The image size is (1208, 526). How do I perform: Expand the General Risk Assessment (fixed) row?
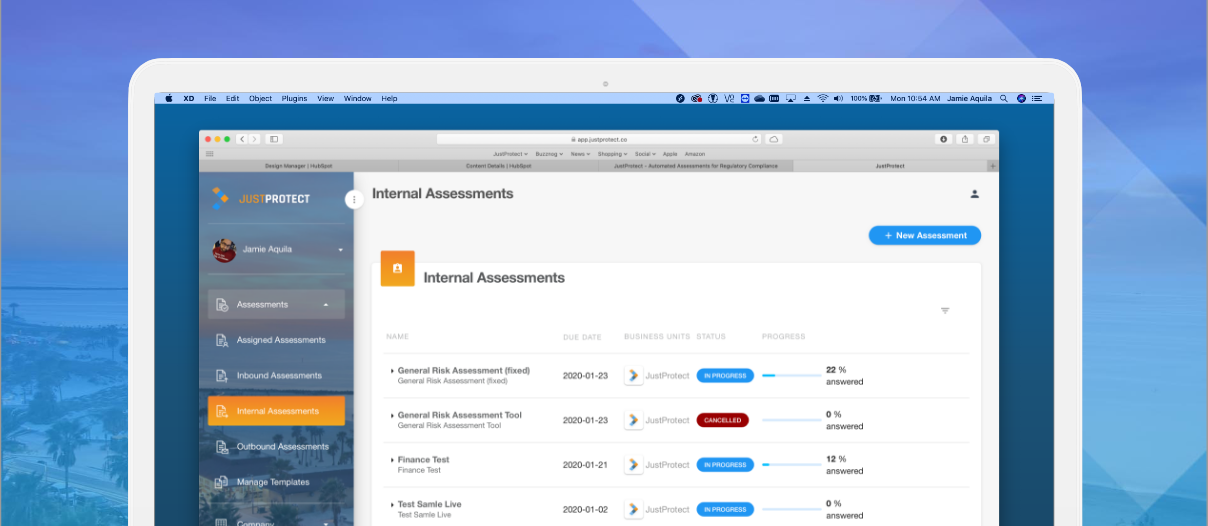(x=392, y=371)
